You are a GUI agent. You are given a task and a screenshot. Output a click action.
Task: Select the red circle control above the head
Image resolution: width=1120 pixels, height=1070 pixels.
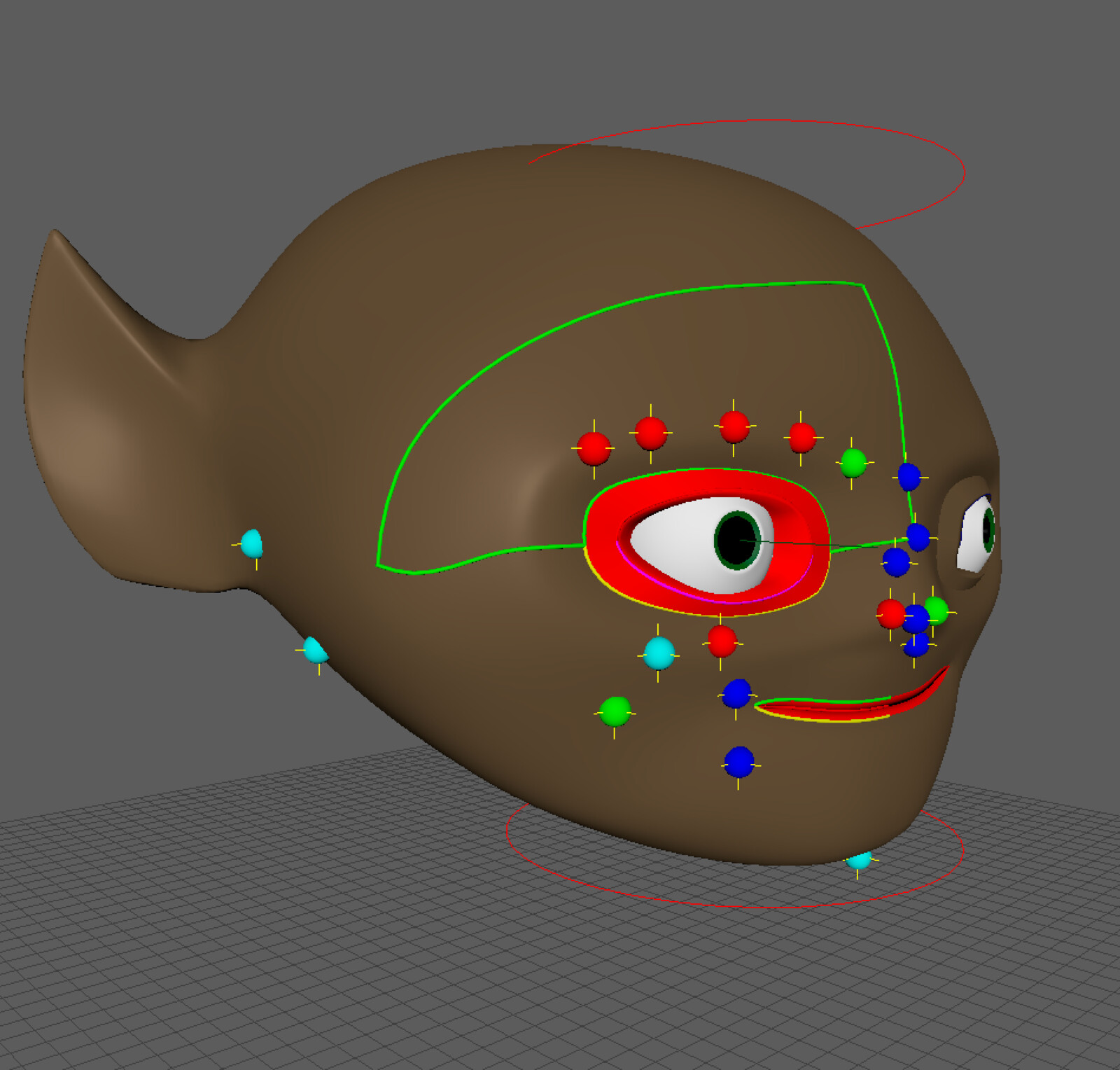pos(965,172)
